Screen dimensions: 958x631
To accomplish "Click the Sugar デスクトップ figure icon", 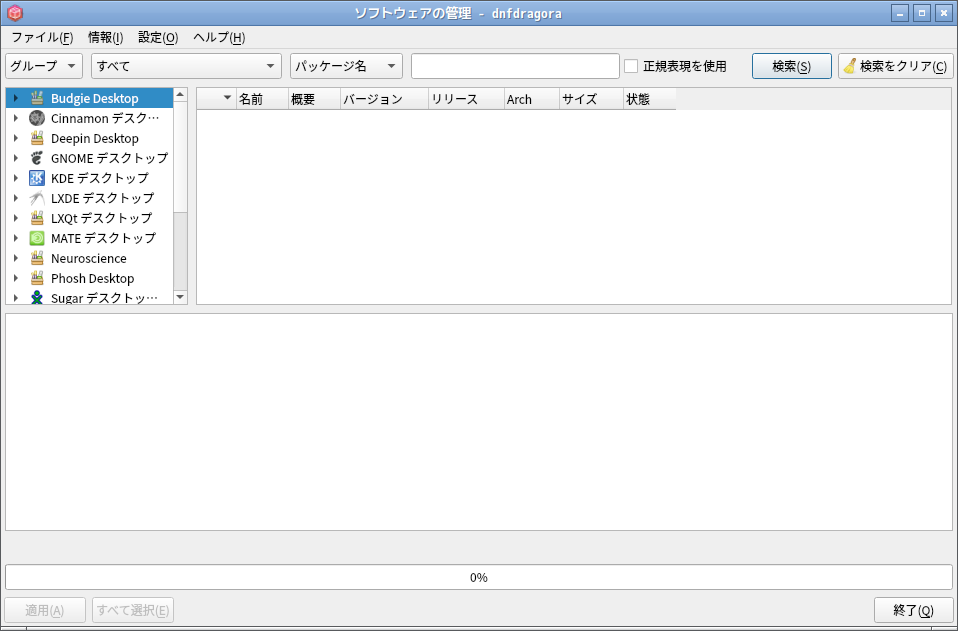I will 37,297.
